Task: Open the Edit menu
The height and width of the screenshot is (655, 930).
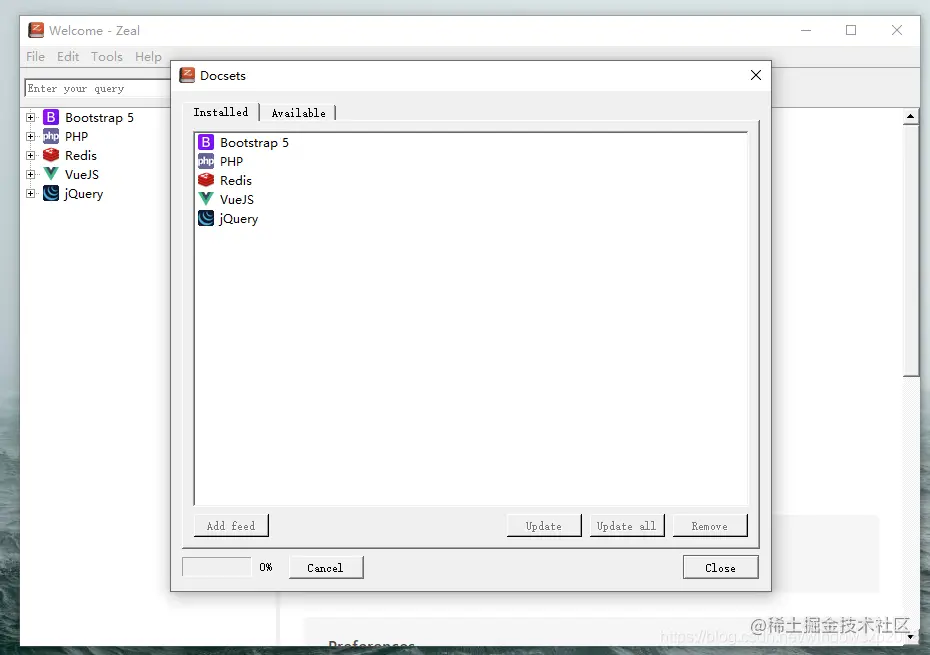Action: (x=68, y=56)
